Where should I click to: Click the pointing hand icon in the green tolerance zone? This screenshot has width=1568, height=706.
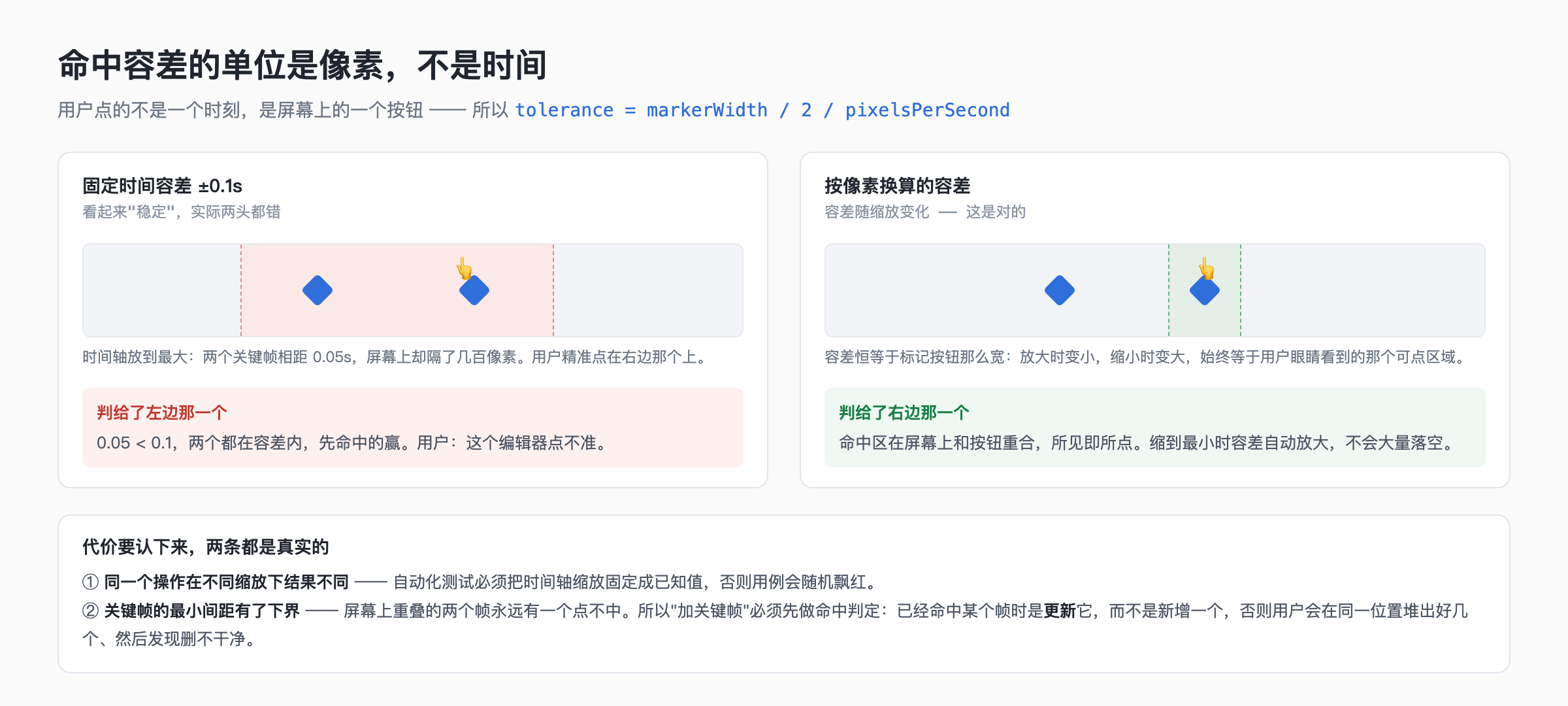pyautogui.click(x=1206, y=268)
